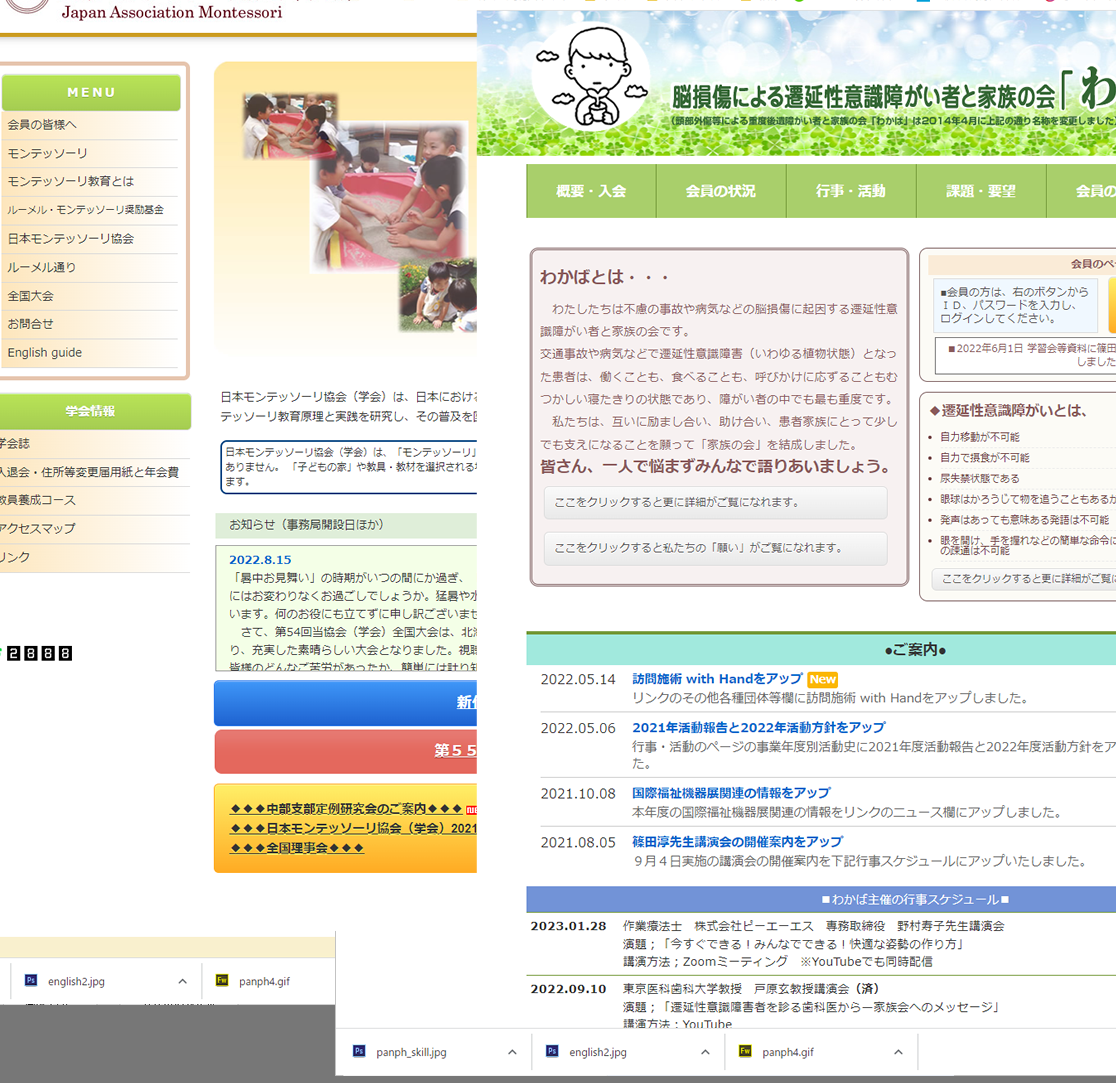Open 会員の皆様へ in the Montessori menu

point(90,125)
